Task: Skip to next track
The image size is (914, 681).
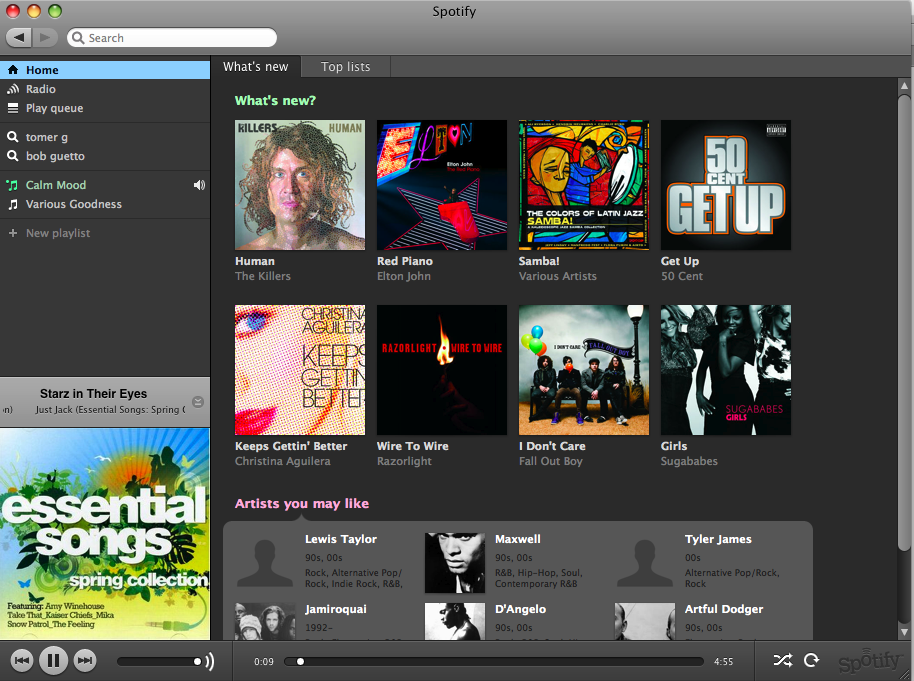Action: coord(85,661)
